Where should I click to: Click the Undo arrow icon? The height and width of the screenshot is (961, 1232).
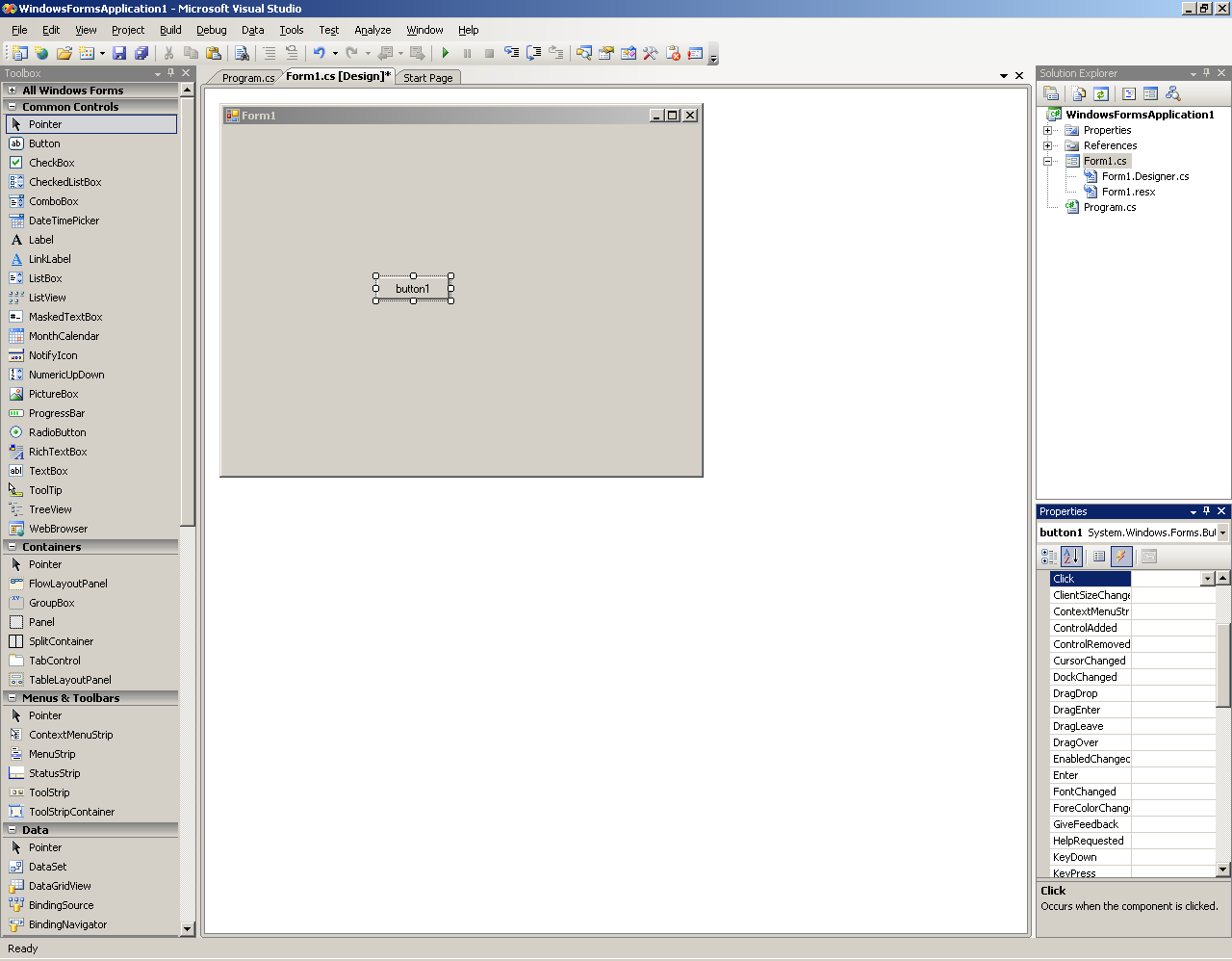[x=319, y=53]
